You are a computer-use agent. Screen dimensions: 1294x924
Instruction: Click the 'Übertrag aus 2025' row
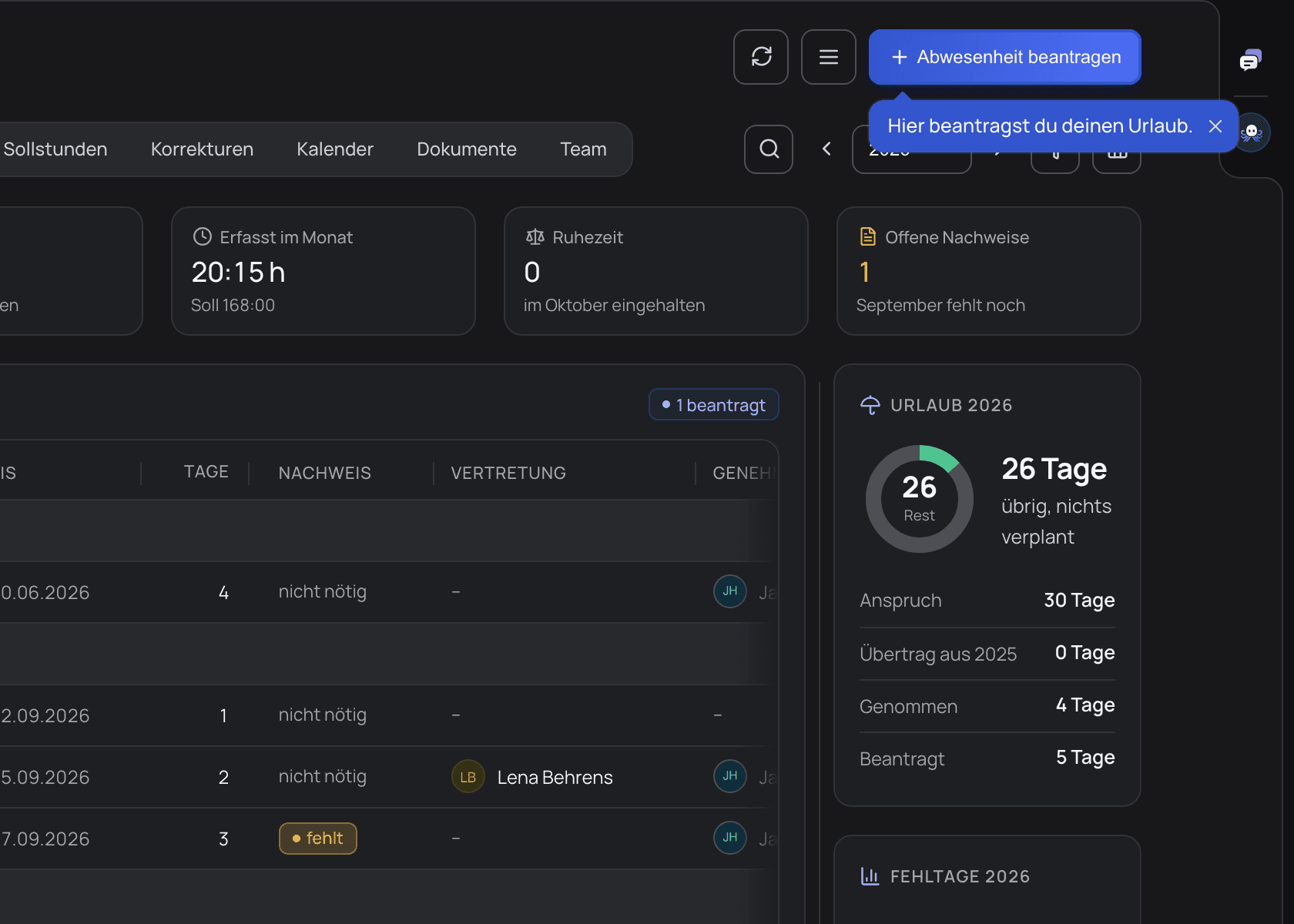[987, 654]
